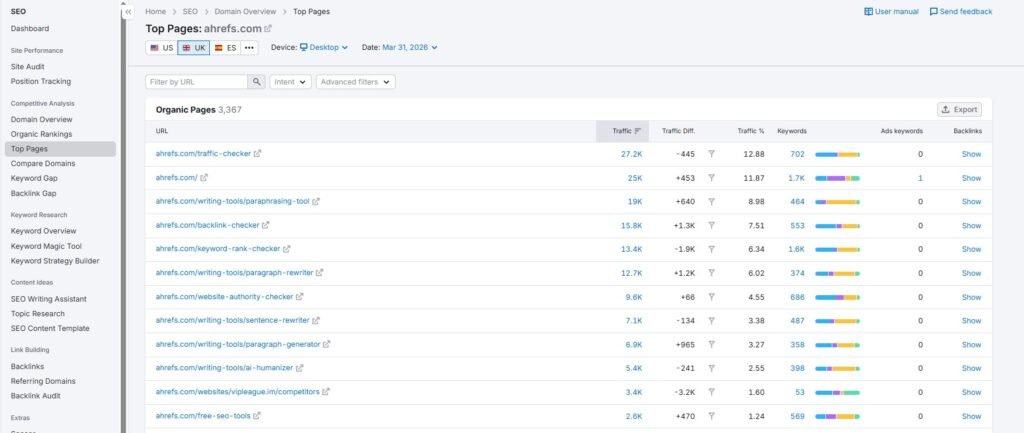Select the UK database flag button
The height and width of the screenshot is (433, 1024).
tap(193, 48)
